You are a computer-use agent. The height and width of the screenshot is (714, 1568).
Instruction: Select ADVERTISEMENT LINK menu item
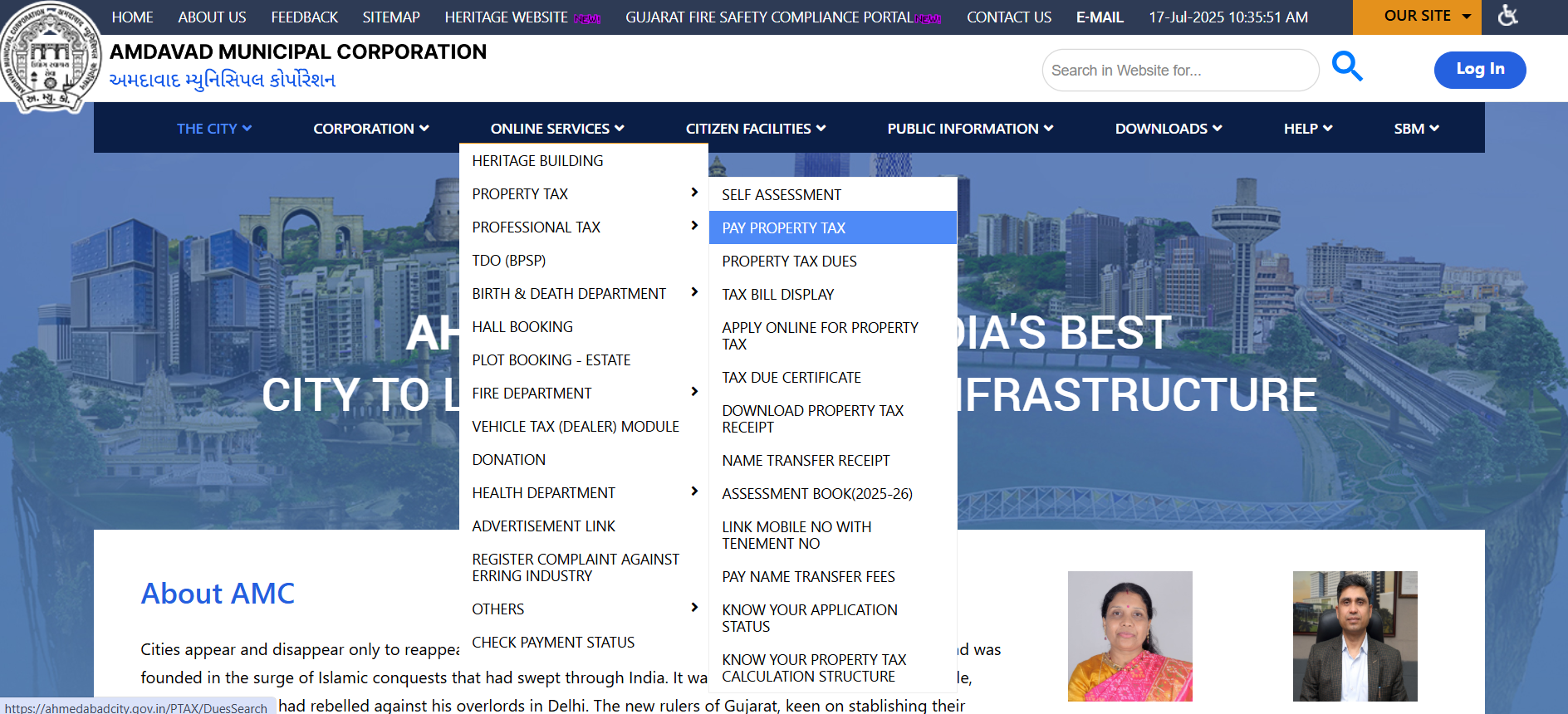tap(584, 526)
